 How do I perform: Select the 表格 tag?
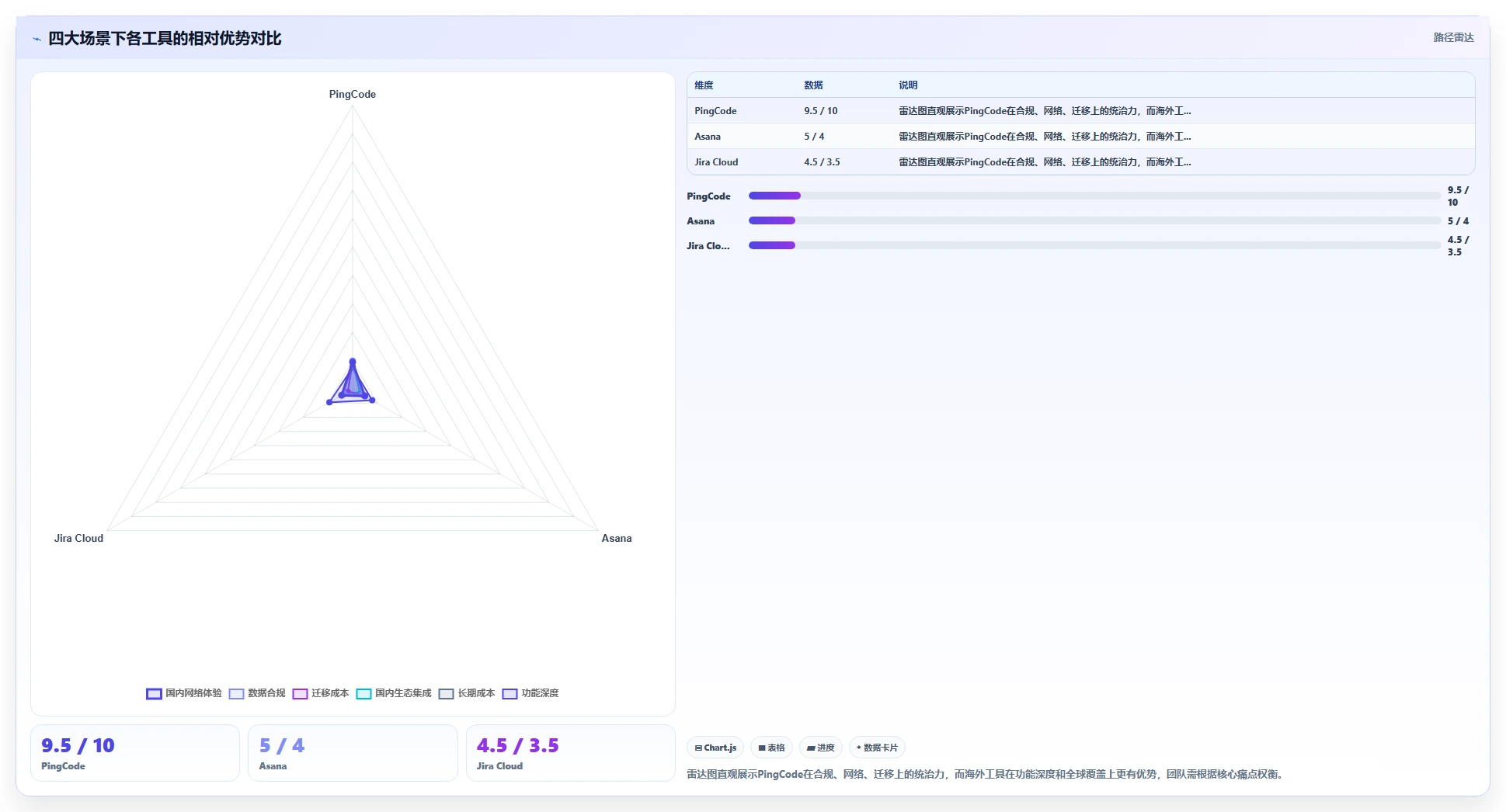[x=771, y=748]
